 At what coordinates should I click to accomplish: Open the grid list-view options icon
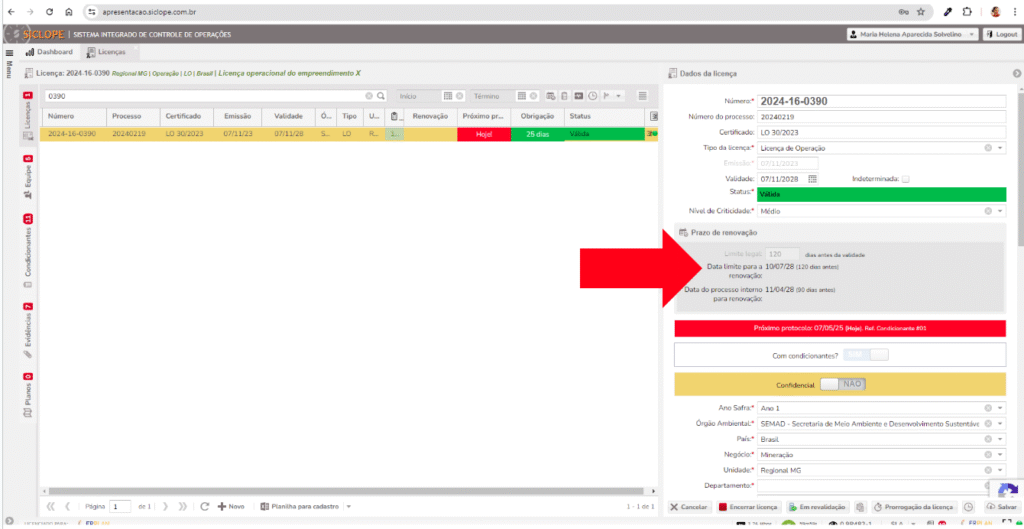(x=643, y=96)
